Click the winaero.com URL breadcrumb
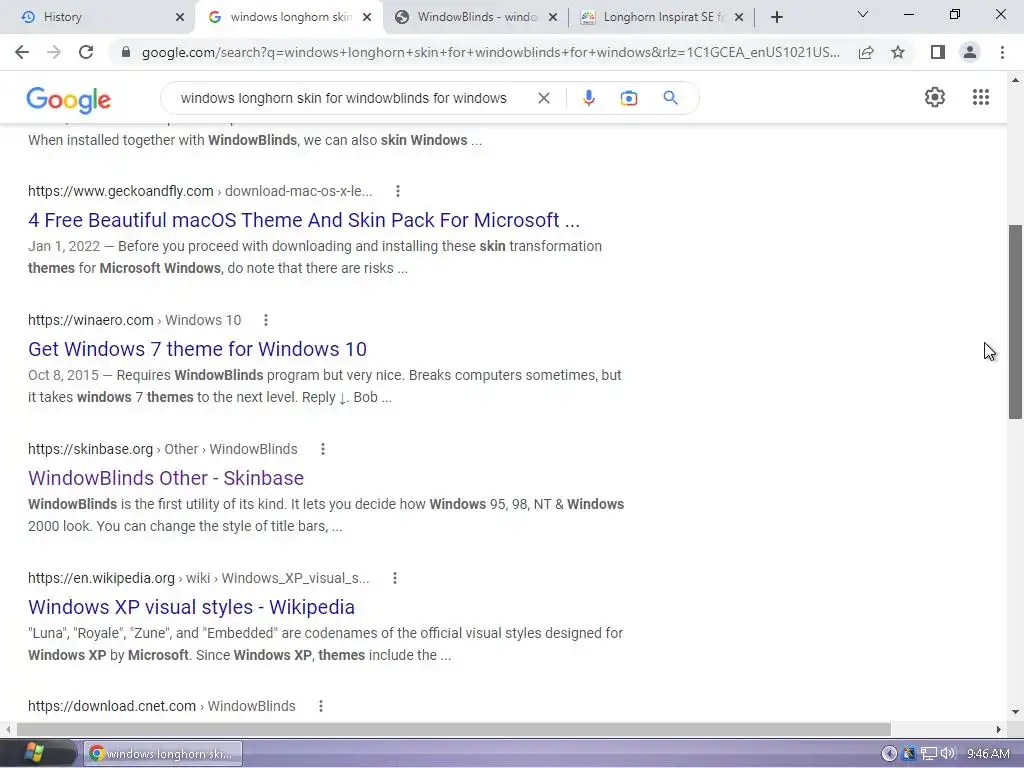The image size is (1024, 768). pos(135,320)
